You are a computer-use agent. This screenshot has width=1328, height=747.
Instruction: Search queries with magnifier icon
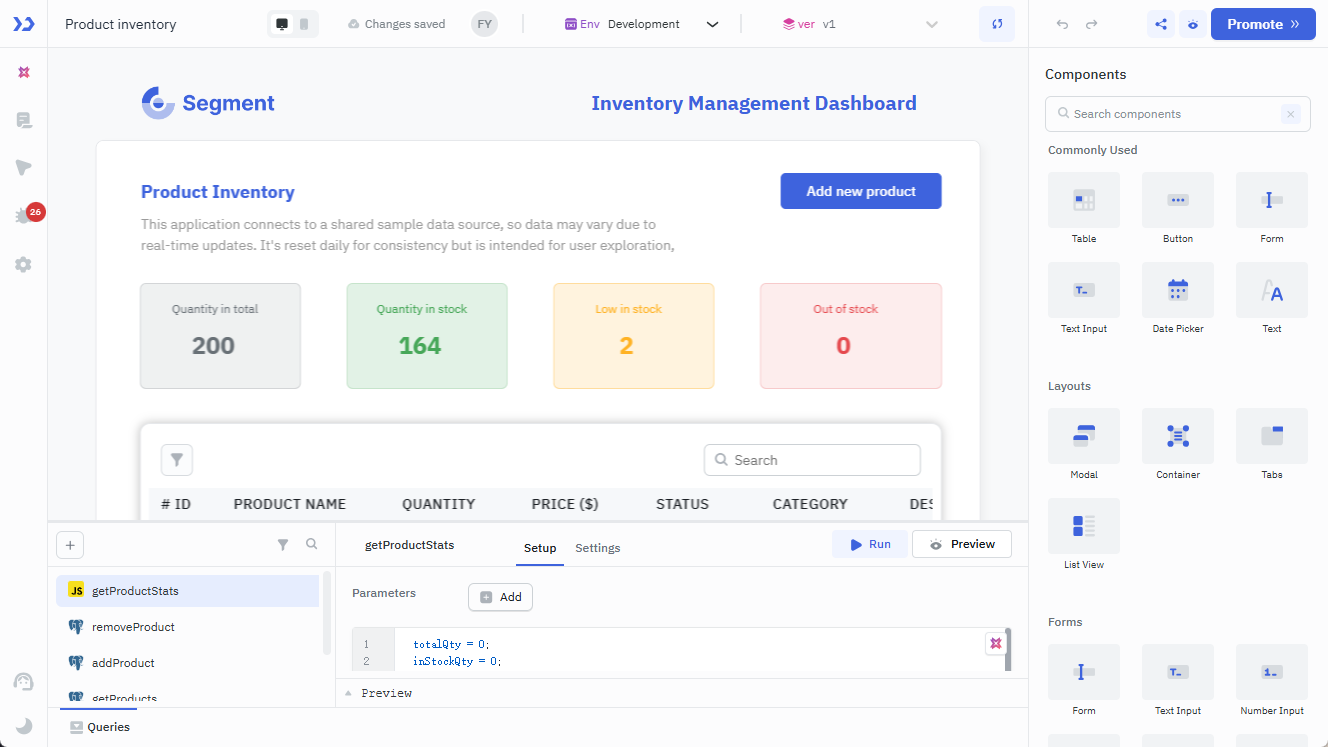(312, 545)
